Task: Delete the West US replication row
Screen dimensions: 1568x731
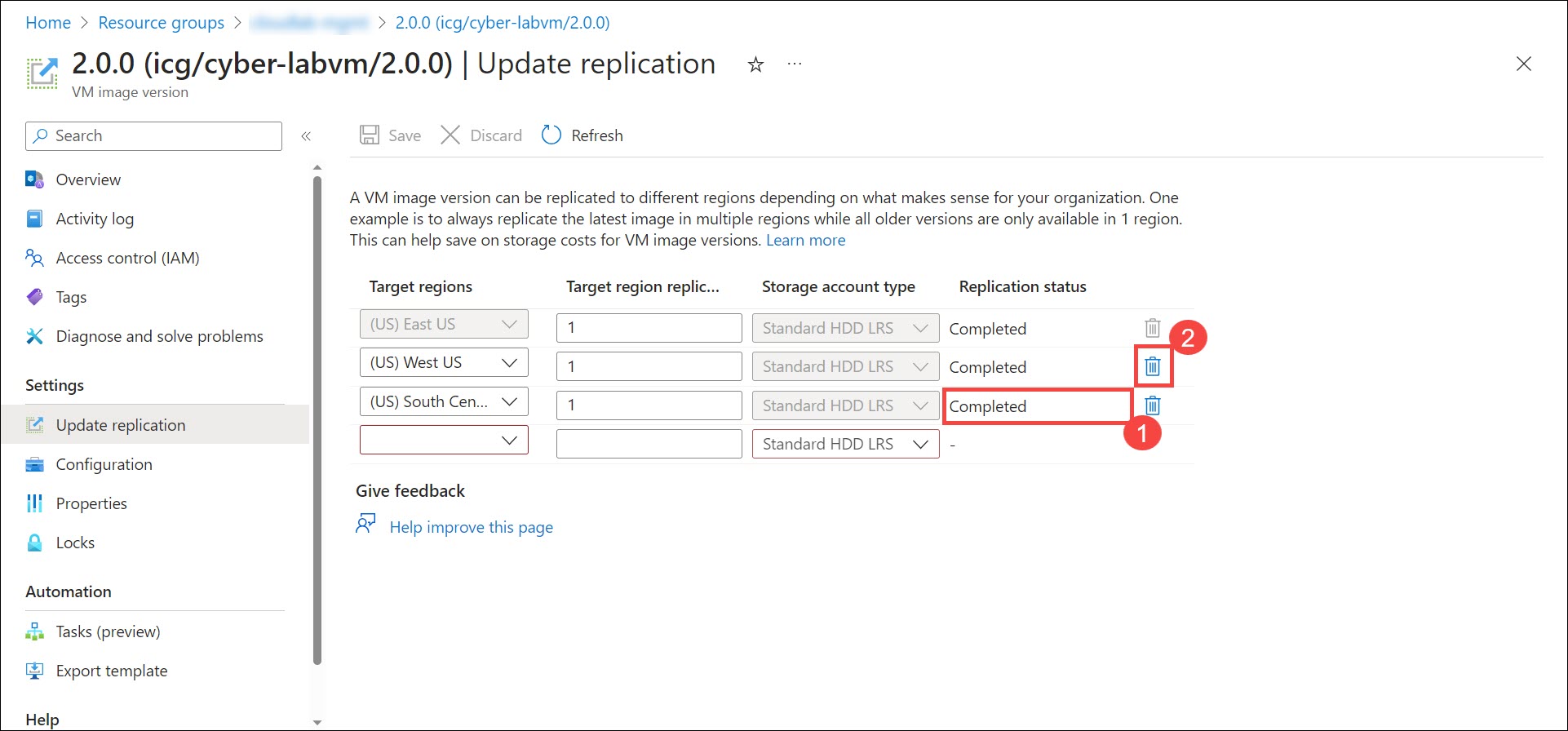Action: (x=1152, y=366)
